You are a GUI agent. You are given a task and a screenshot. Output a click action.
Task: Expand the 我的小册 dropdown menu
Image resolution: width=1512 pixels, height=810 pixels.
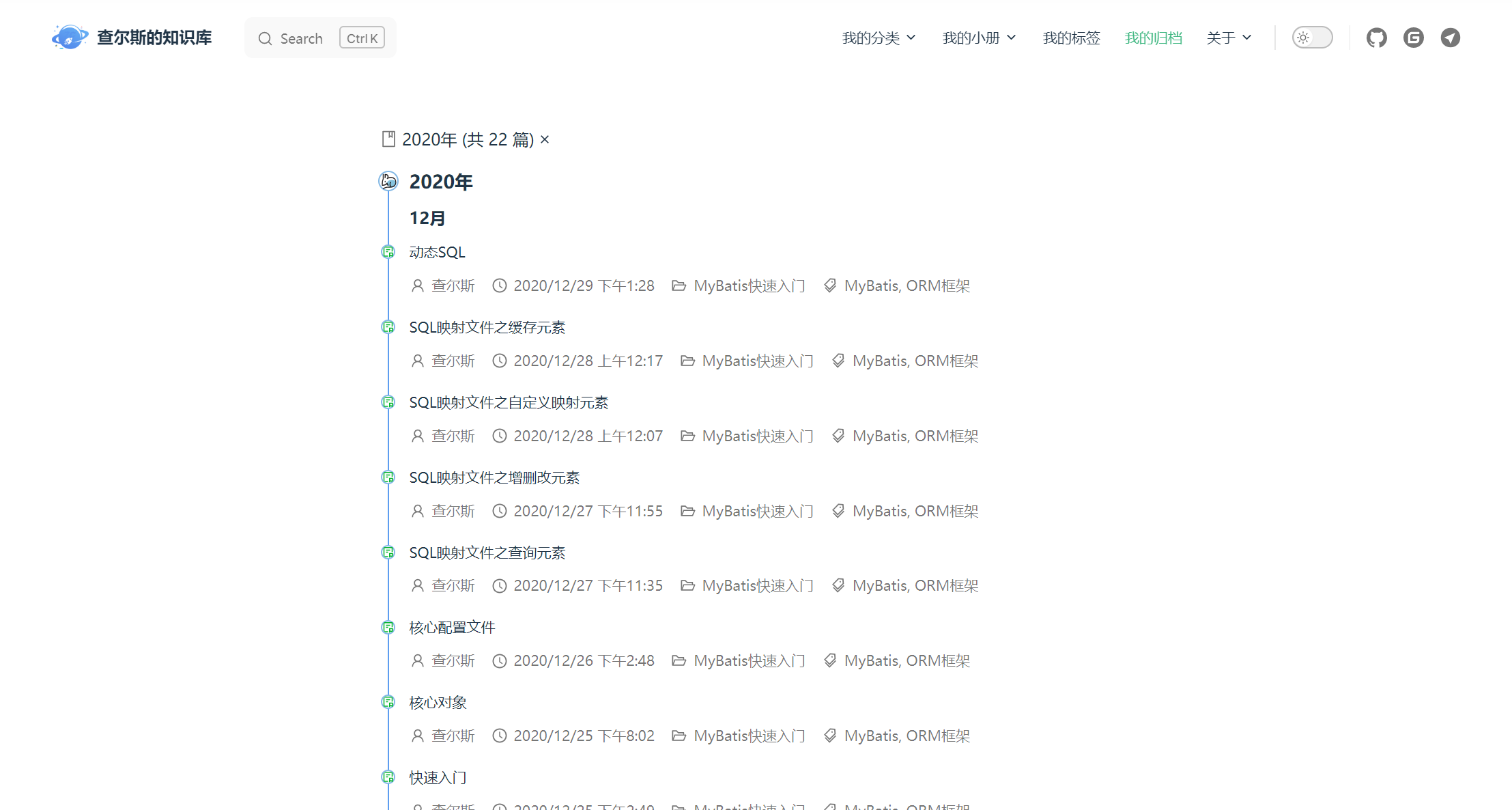978,38
